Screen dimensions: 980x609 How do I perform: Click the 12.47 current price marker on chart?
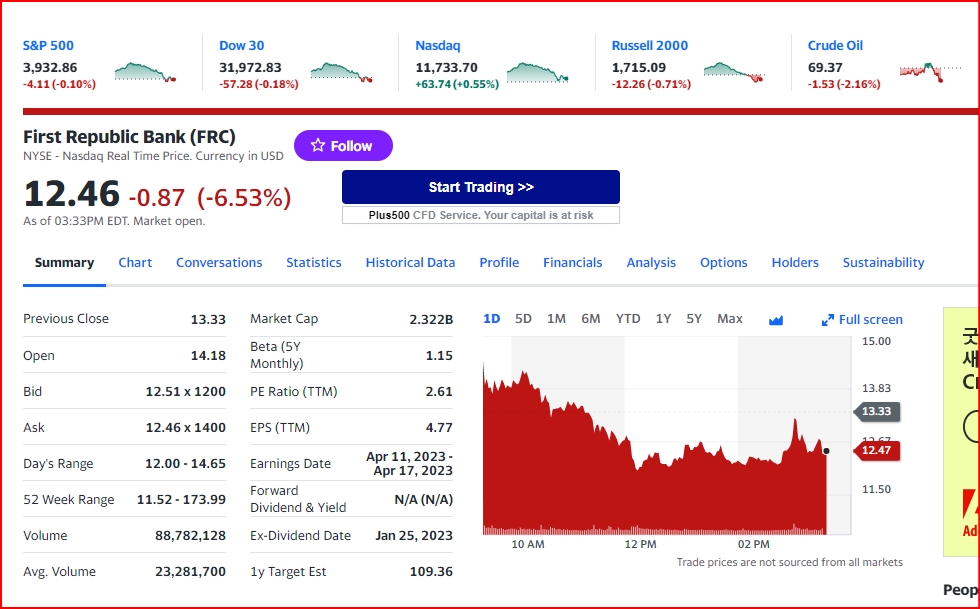click(x=877, y=450)
